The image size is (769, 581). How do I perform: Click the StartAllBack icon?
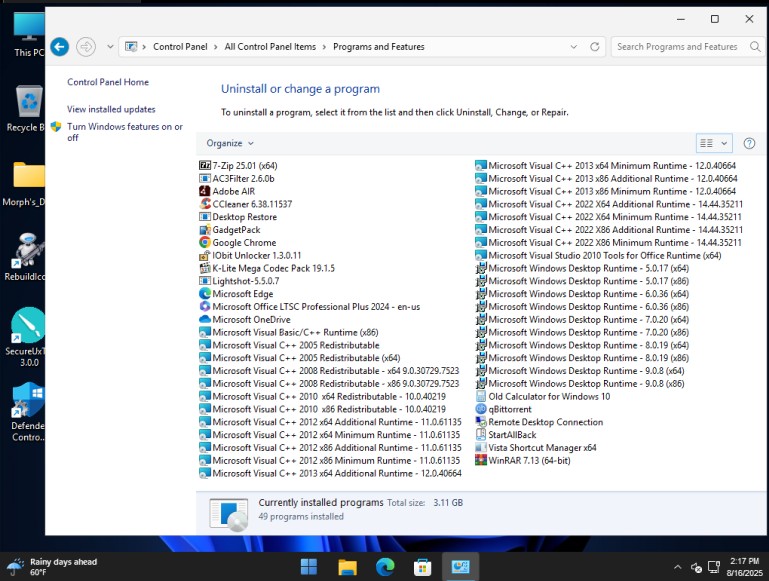pos(481,434)
